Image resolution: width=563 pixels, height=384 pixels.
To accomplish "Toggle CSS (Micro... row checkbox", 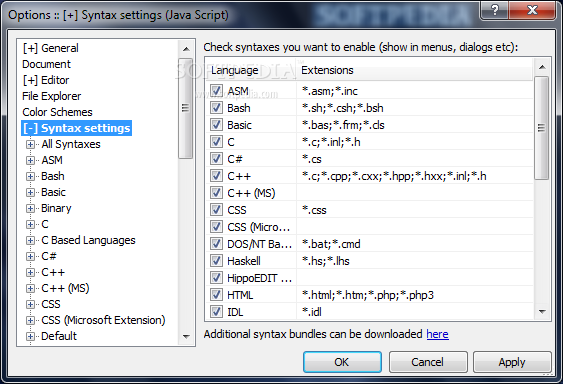I will [x=216, y=227].
